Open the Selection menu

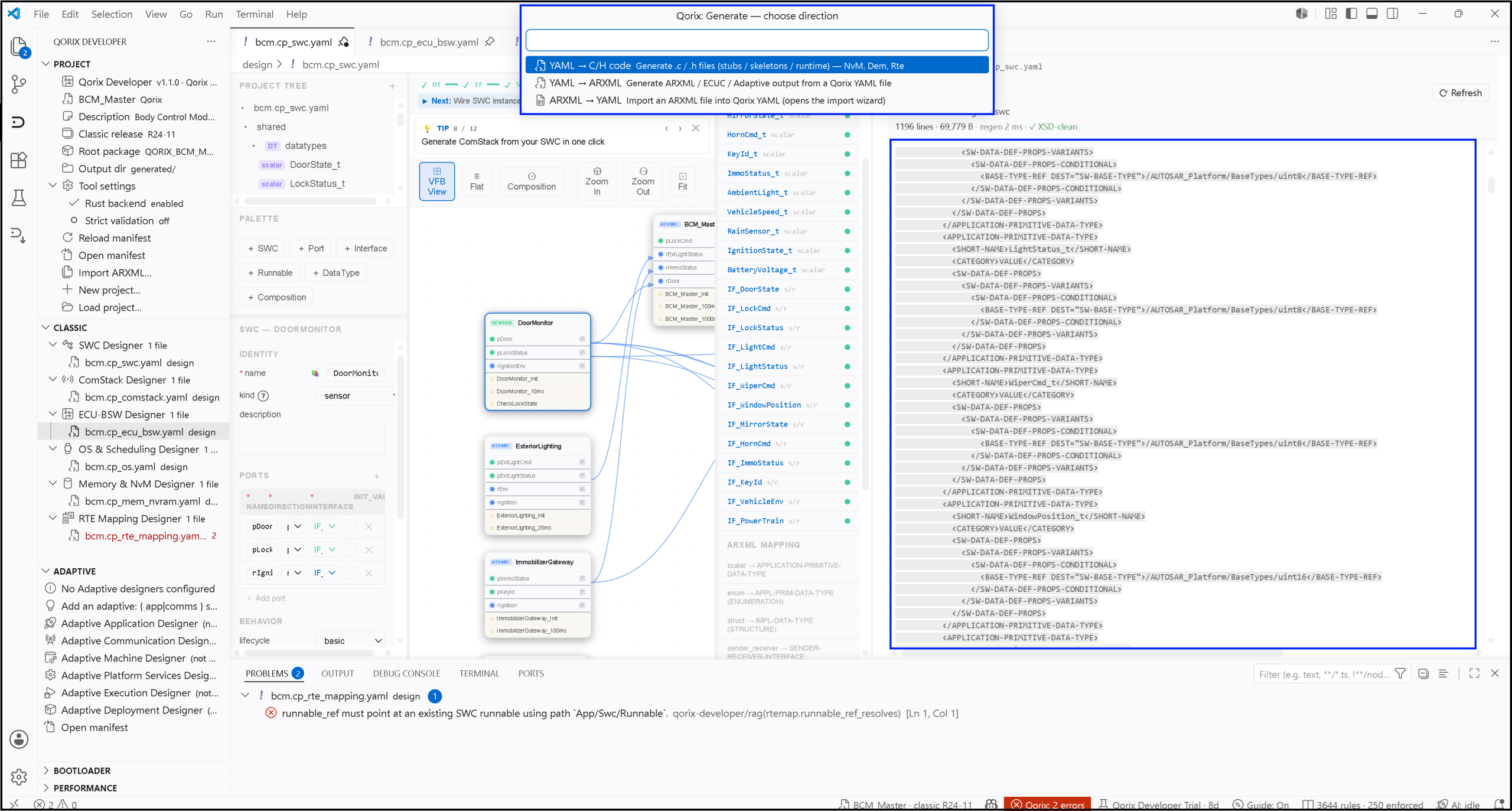(112, 14)
